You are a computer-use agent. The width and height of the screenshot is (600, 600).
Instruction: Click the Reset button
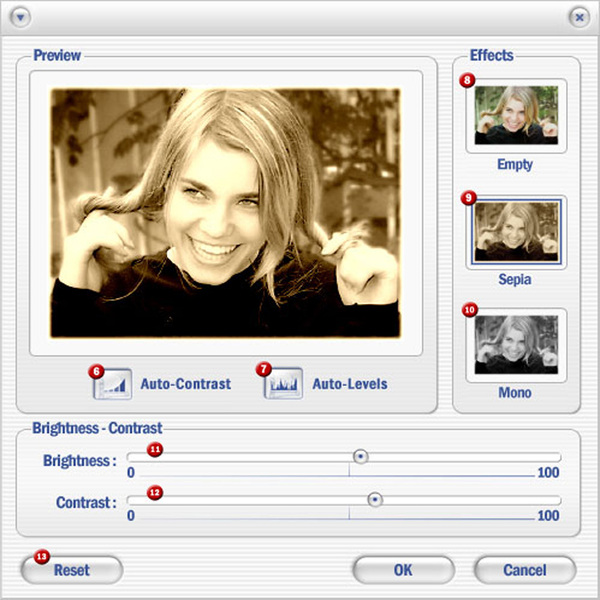72,570
